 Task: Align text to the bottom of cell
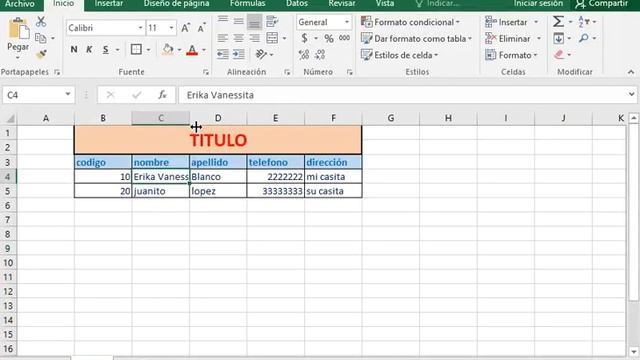(254, 22)
